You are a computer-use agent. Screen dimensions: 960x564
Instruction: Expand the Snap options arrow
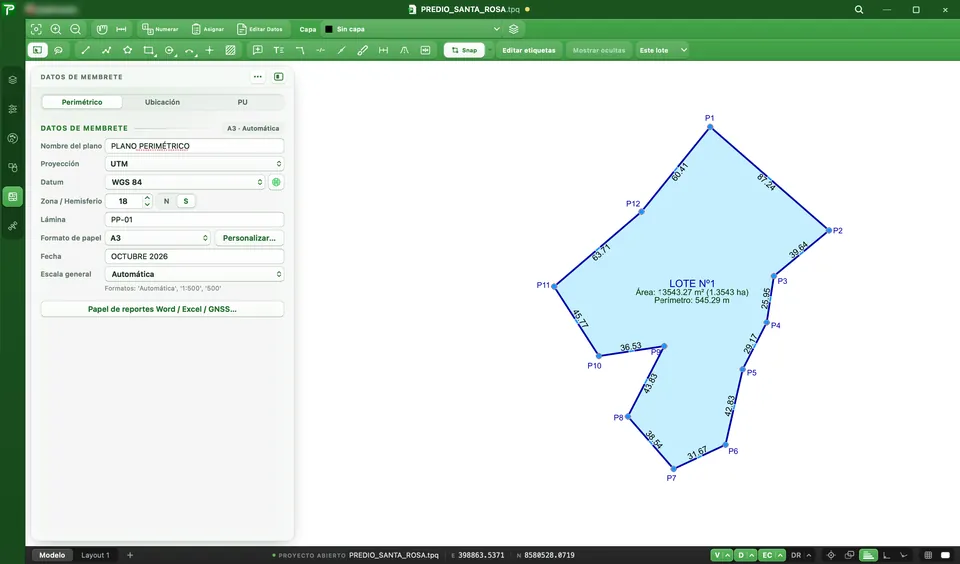(x=490, y=50)
